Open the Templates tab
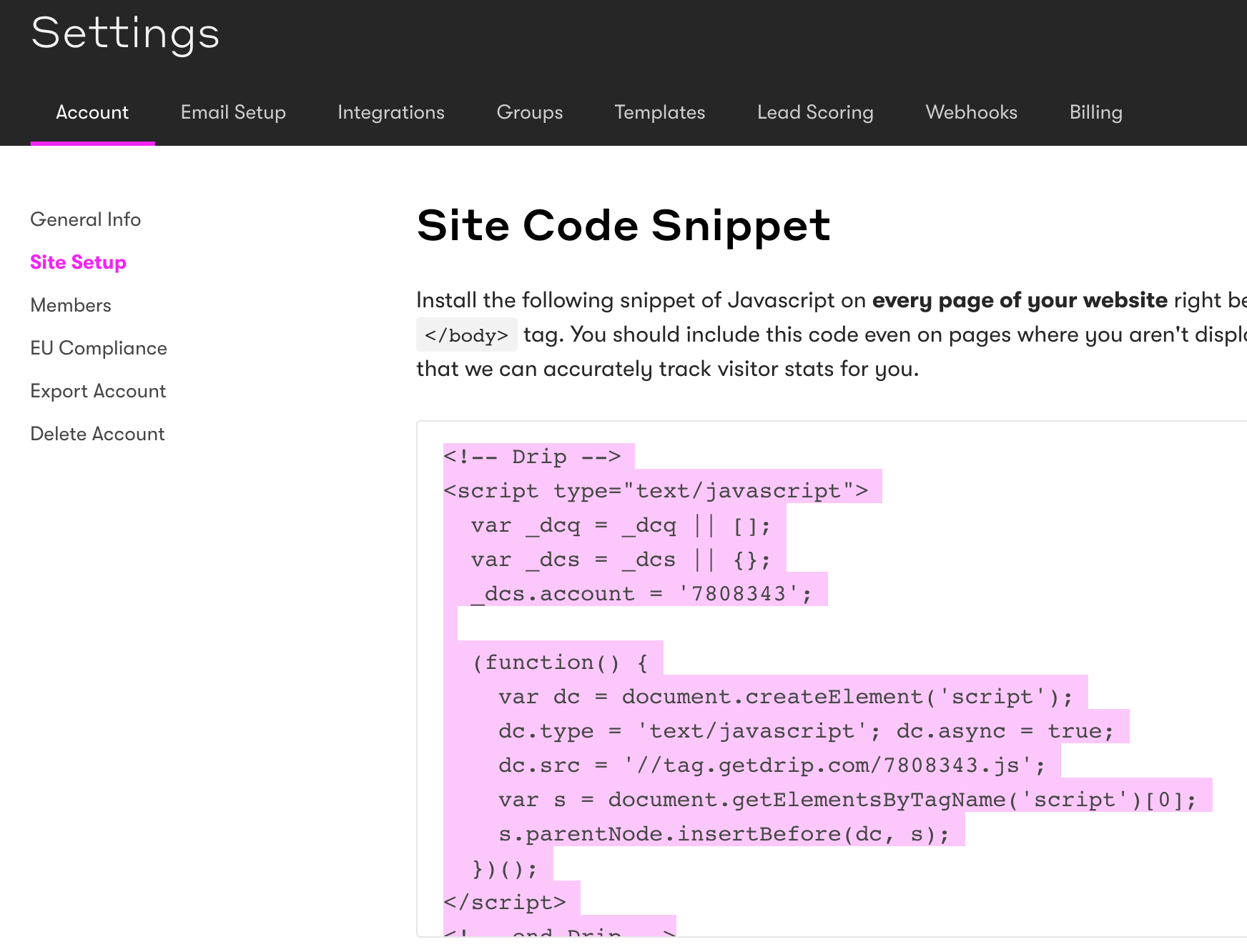The image size is (1247, 952). [x=659, y=112]
